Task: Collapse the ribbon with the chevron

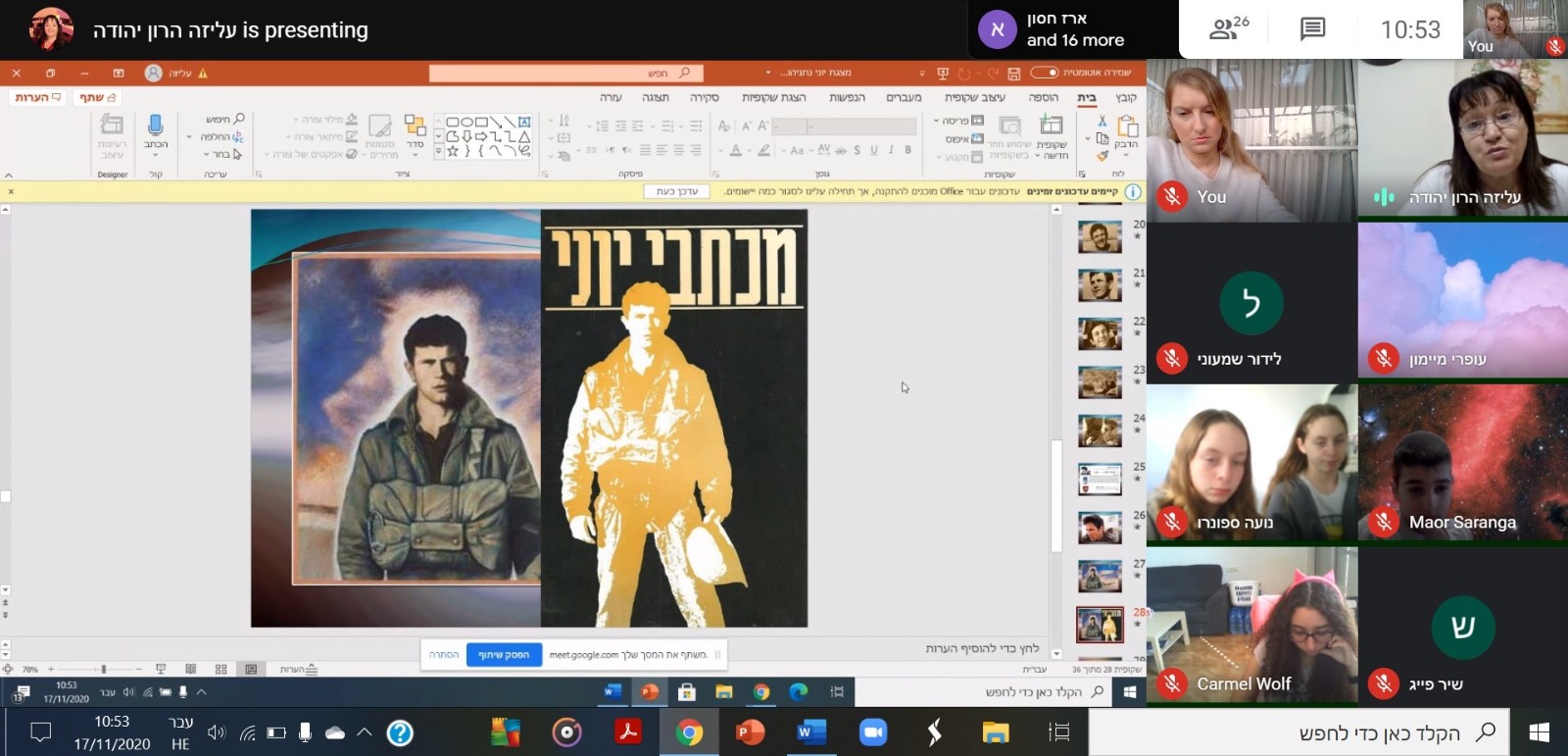Action: tap(9, 175)
